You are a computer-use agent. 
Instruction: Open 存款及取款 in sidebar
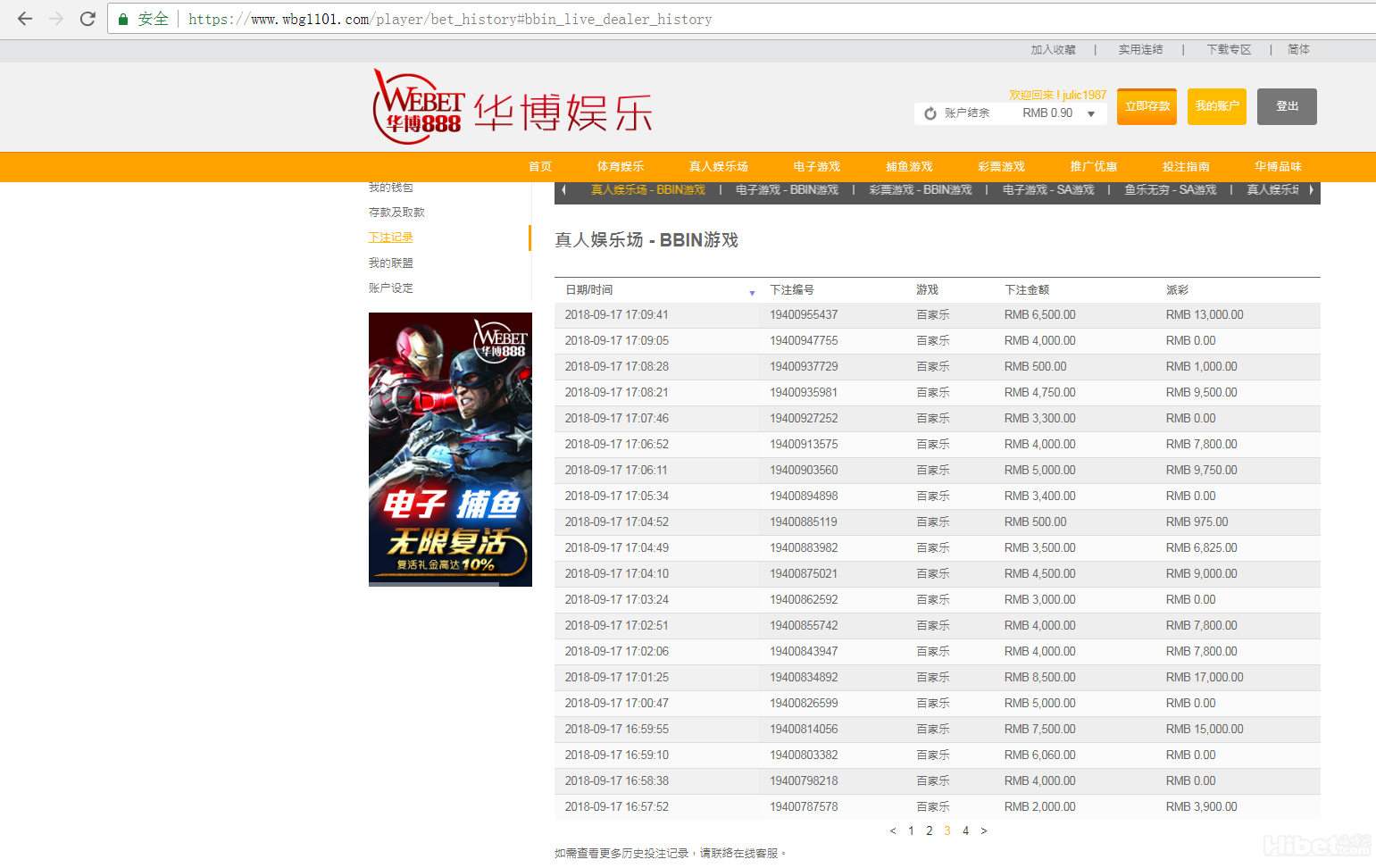[396, 213]
